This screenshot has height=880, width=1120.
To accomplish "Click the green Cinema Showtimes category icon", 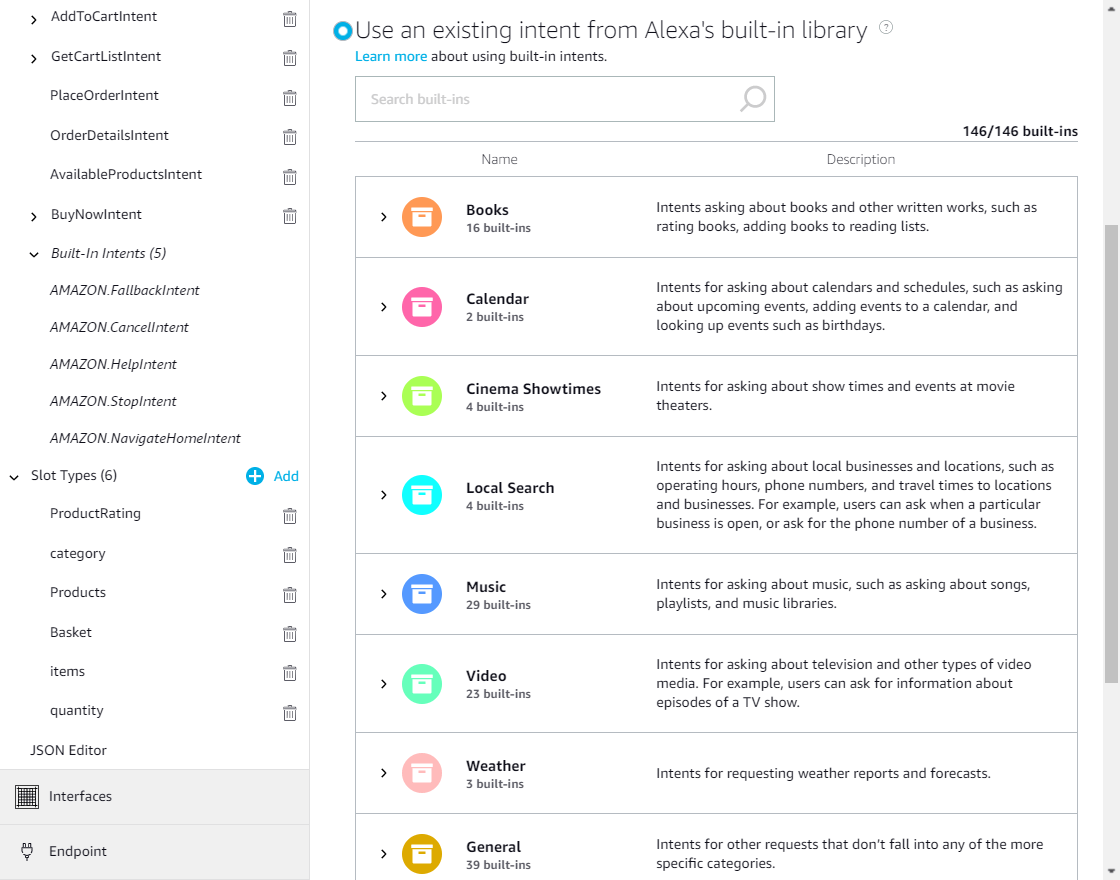I will [x=421, y=396].
